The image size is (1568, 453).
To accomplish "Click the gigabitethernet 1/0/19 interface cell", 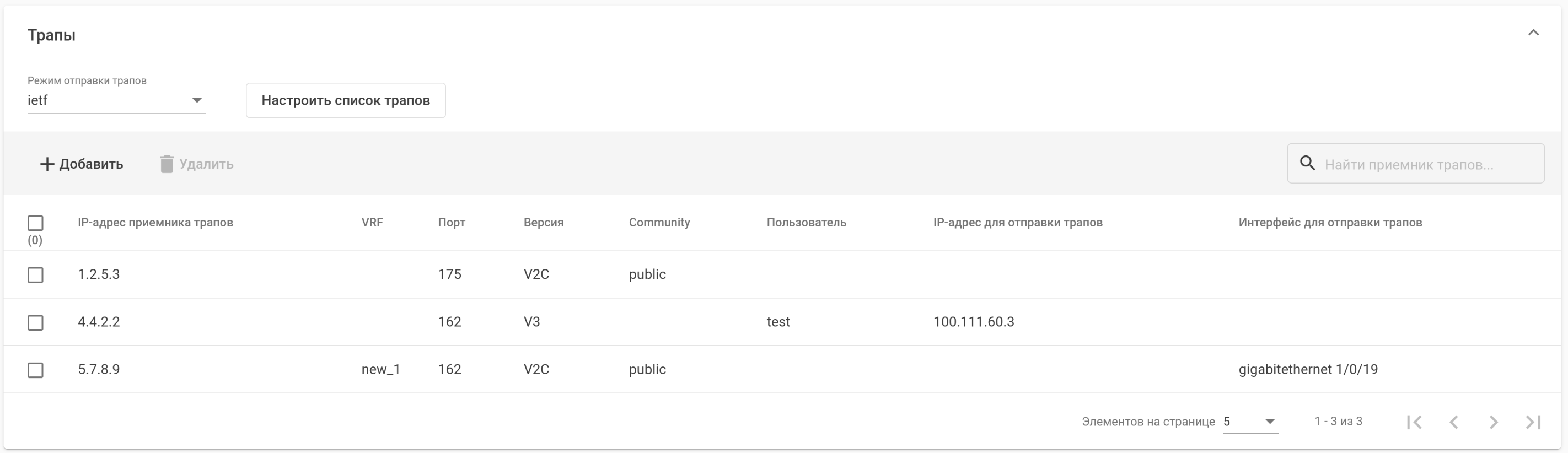I will (1308, 370).
